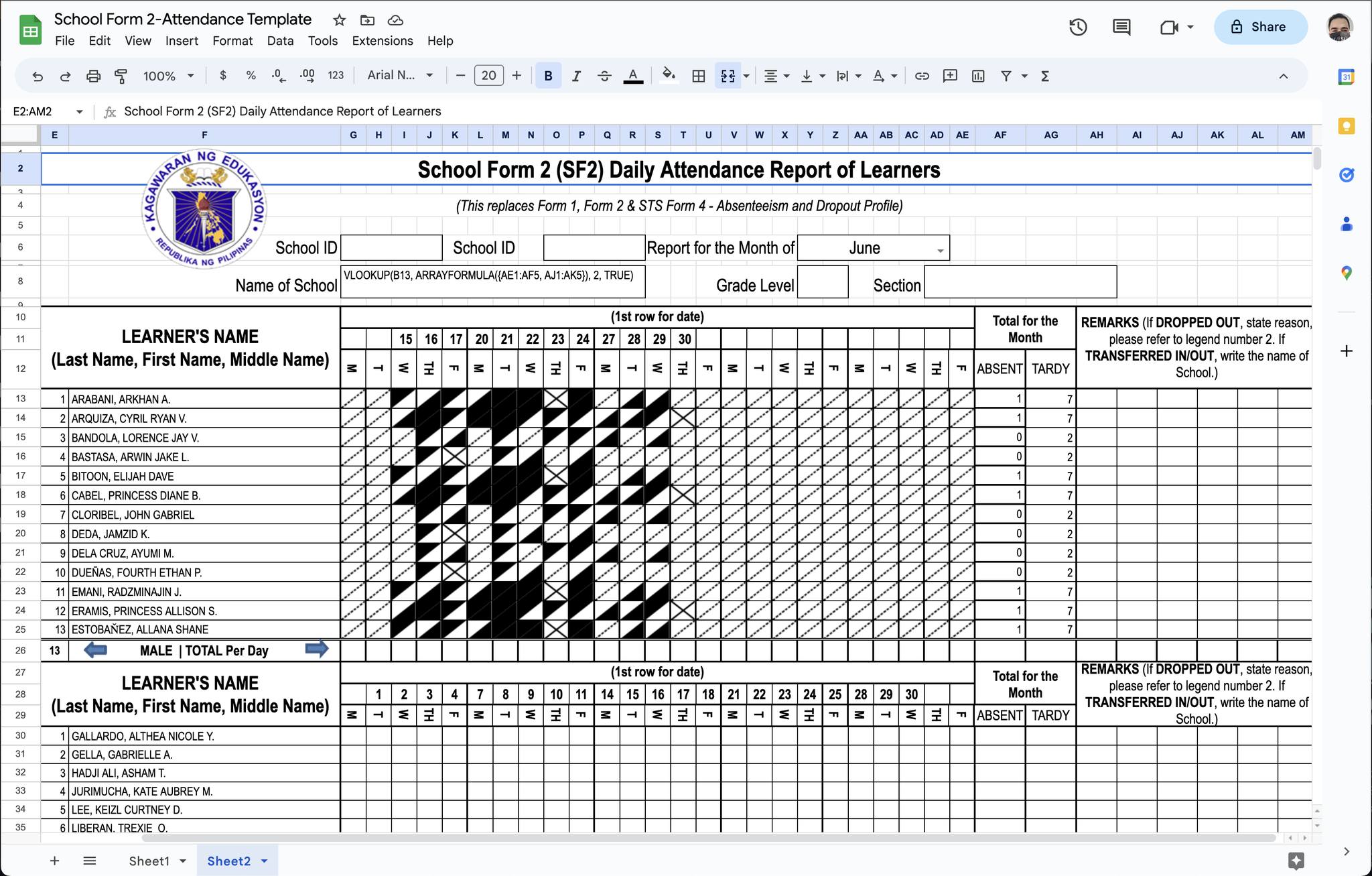
Task: Open the Format menu
Action: point(232,41)
